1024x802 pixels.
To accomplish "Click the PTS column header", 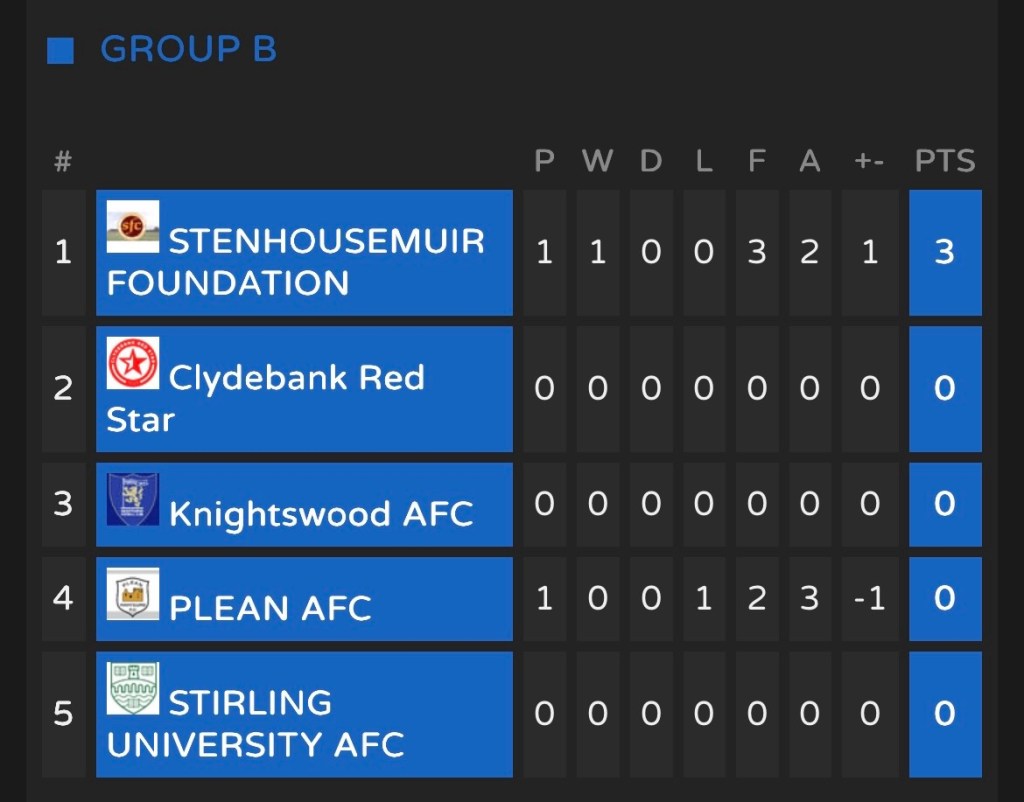I will (945, 161).
